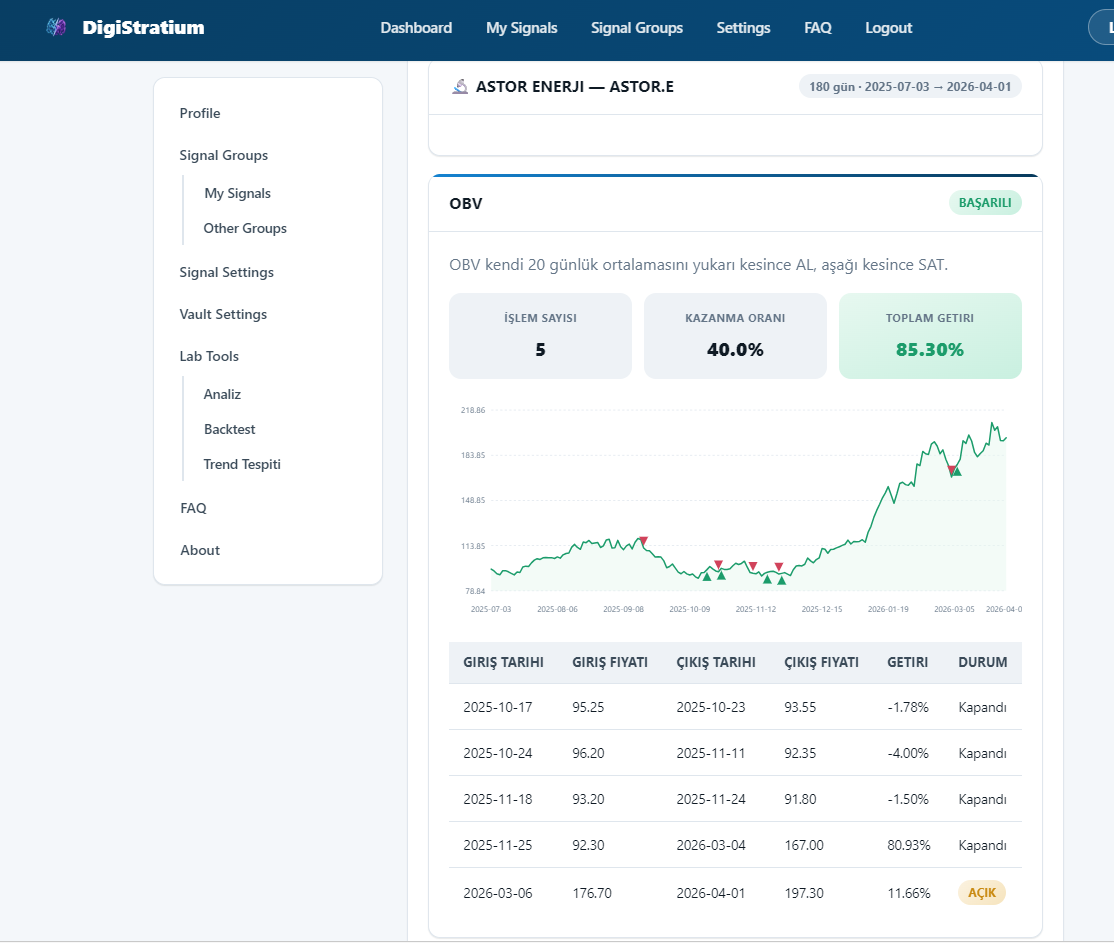Screen dimensions: 1114x944
Task: Select Signal Groups in the sidebar
Action: (224, 155)
